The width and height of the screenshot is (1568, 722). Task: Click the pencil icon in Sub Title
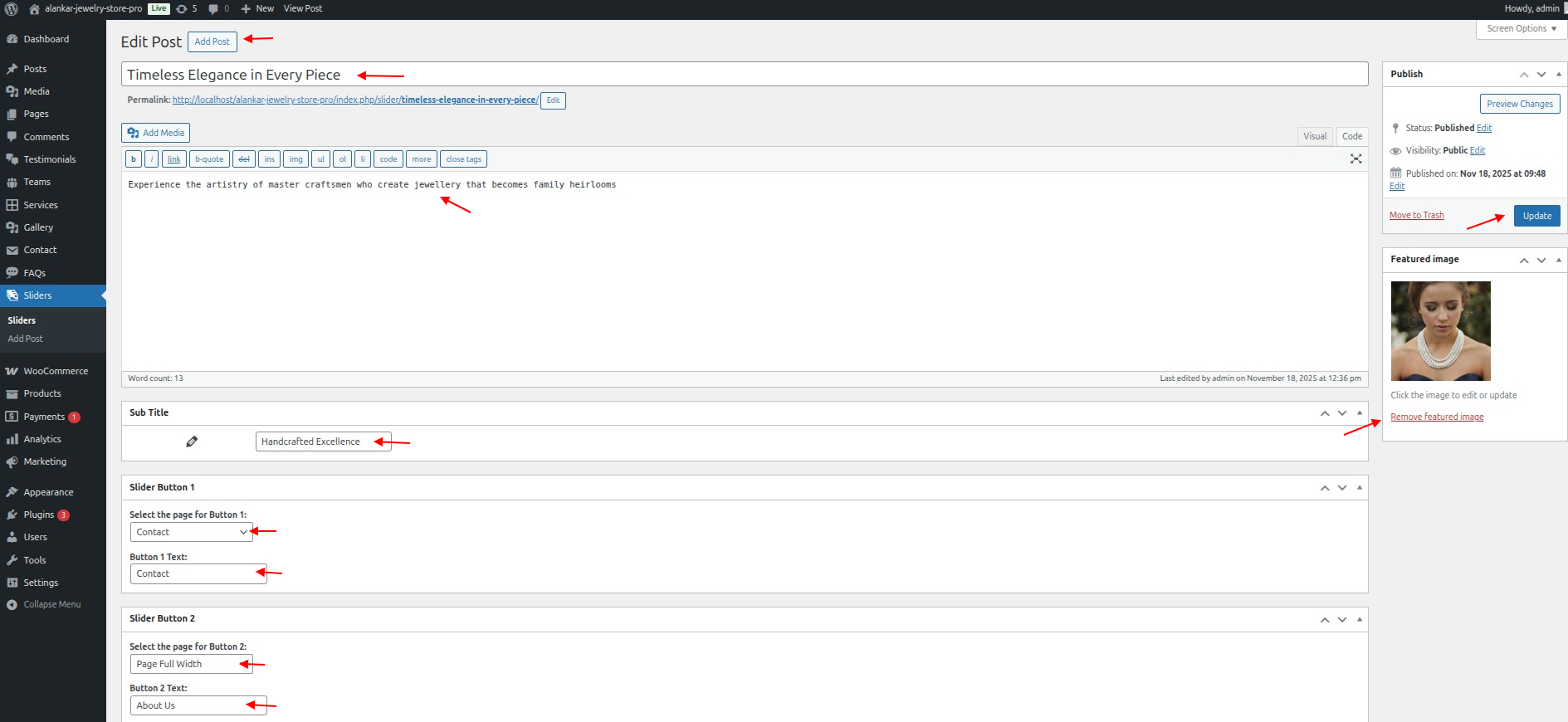[192, 441]
